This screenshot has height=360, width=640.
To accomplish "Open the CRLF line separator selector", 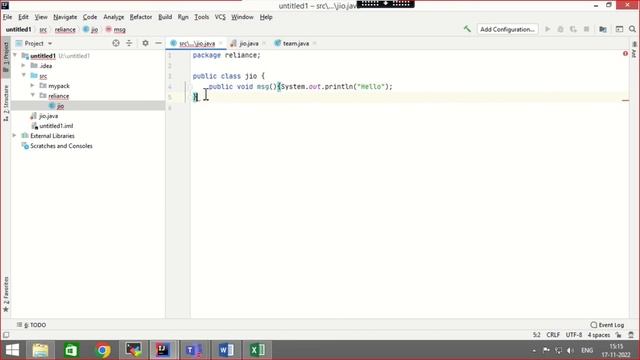I will tap(553, 335).
